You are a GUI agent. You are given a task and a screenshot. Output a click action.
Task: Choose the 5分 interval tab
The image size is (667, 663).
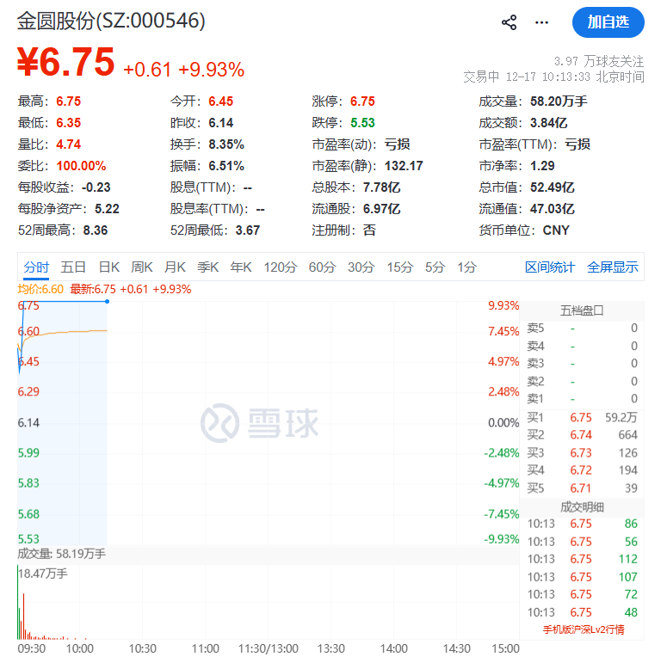tap(435, 267)
